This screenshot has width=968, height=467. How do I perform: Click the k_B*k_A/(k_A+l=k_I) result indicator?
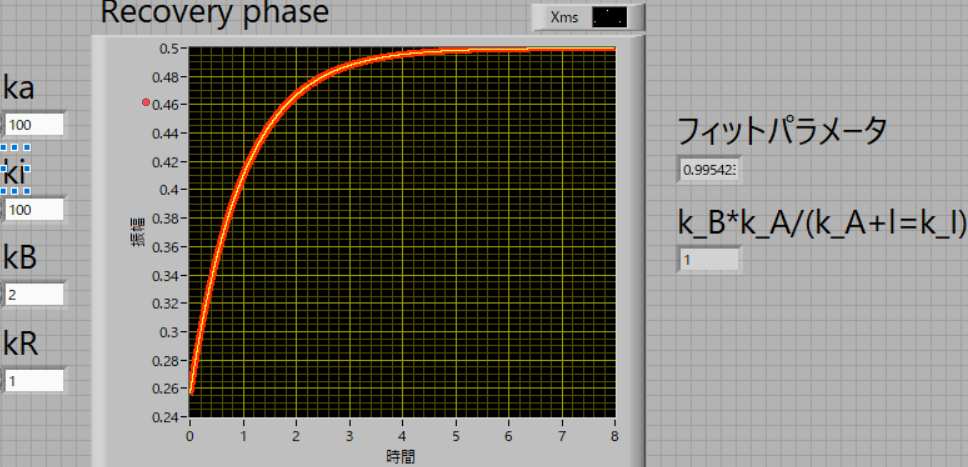(x=709, y=260)
